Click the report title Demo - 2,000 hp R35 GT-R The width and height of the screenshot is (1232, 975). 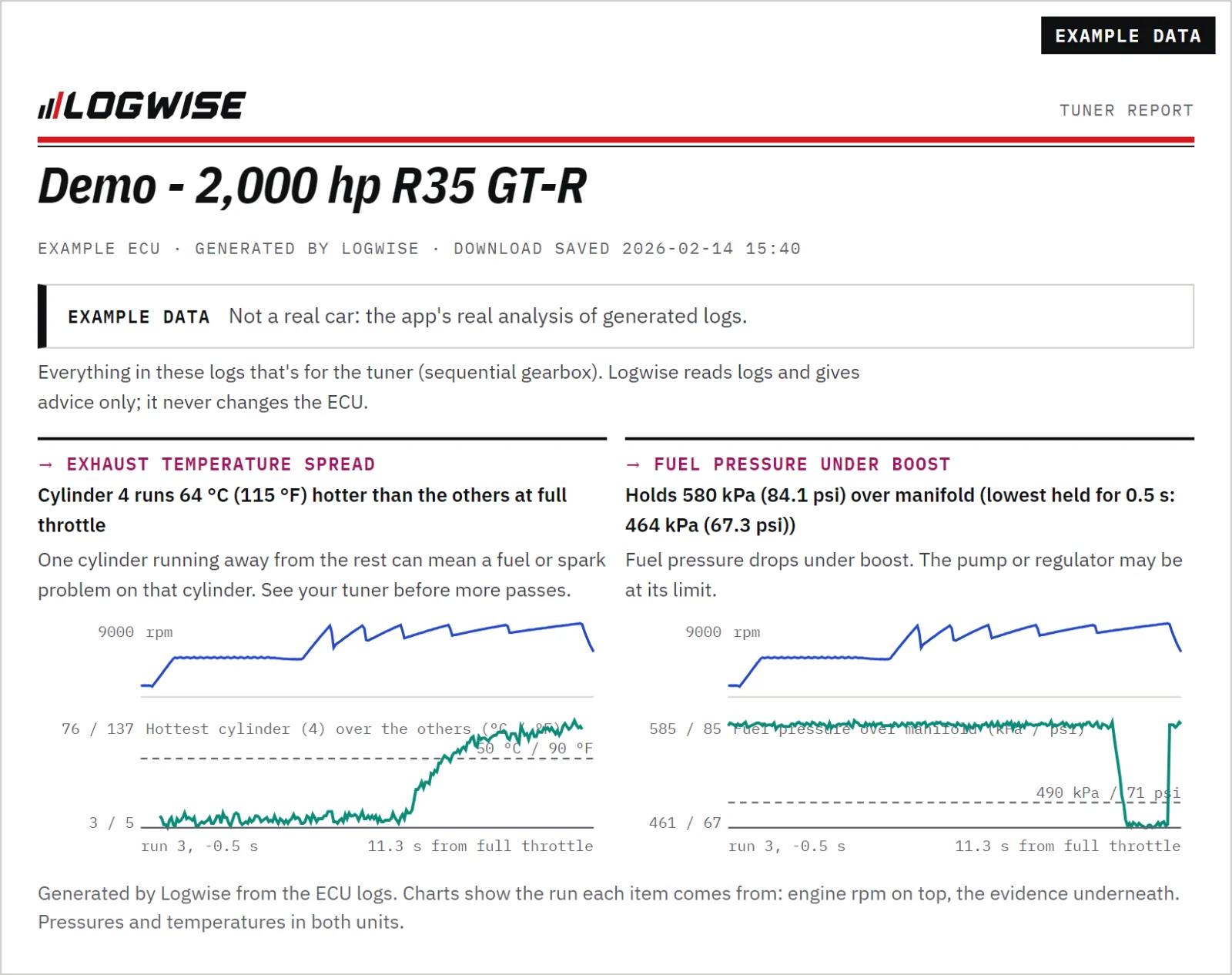click(x=313, y=186)
